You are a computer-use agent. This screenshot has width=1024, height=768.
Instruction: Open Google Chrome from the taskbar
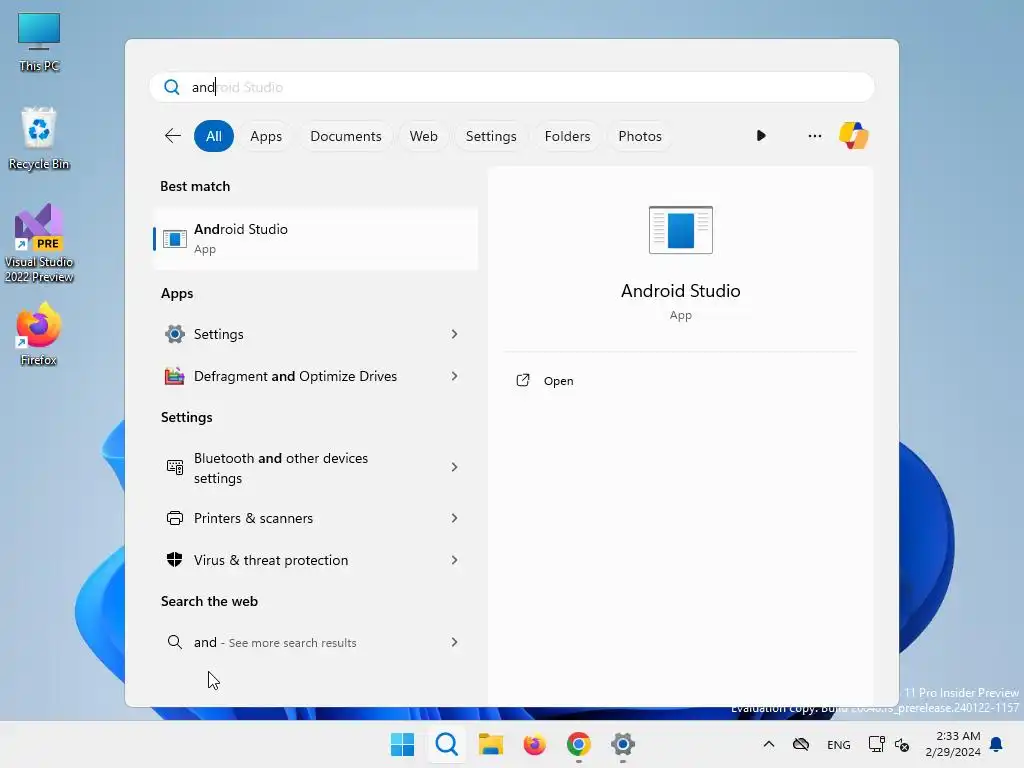[579, 744]
